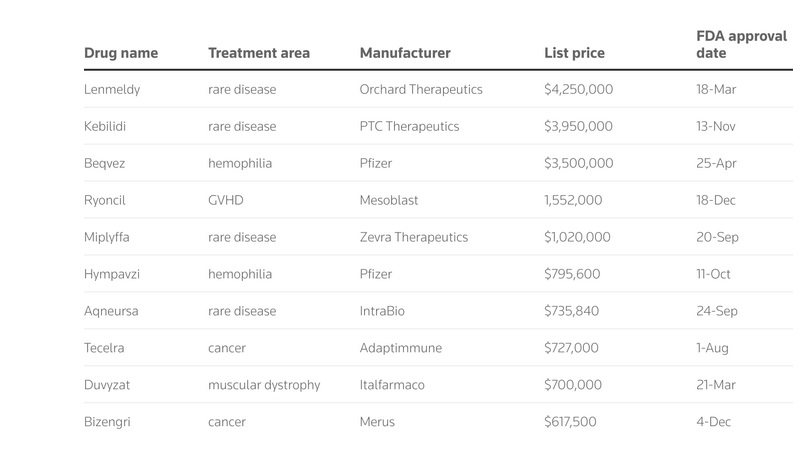Click the FDA approval date header

[741, 44]
